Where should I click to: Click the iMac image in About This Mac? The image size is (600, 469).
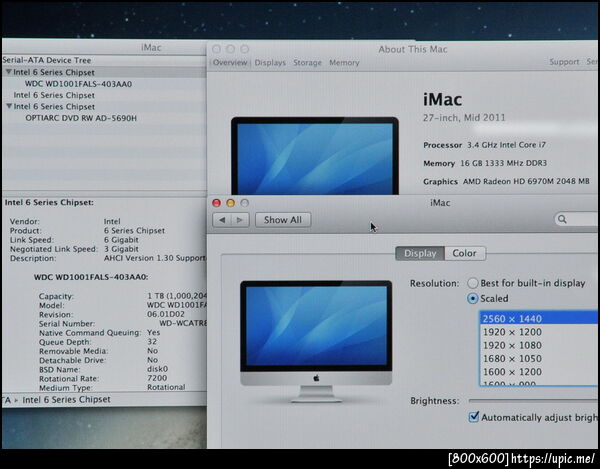tap(315, 156)
